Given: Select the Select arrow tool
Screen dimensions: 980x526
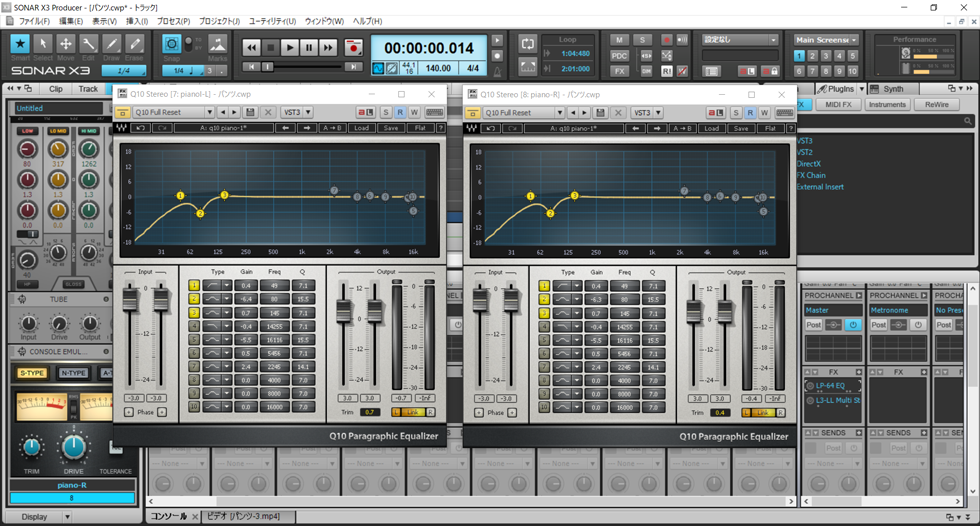Looking at the screenshot, I should click(42, 44).
